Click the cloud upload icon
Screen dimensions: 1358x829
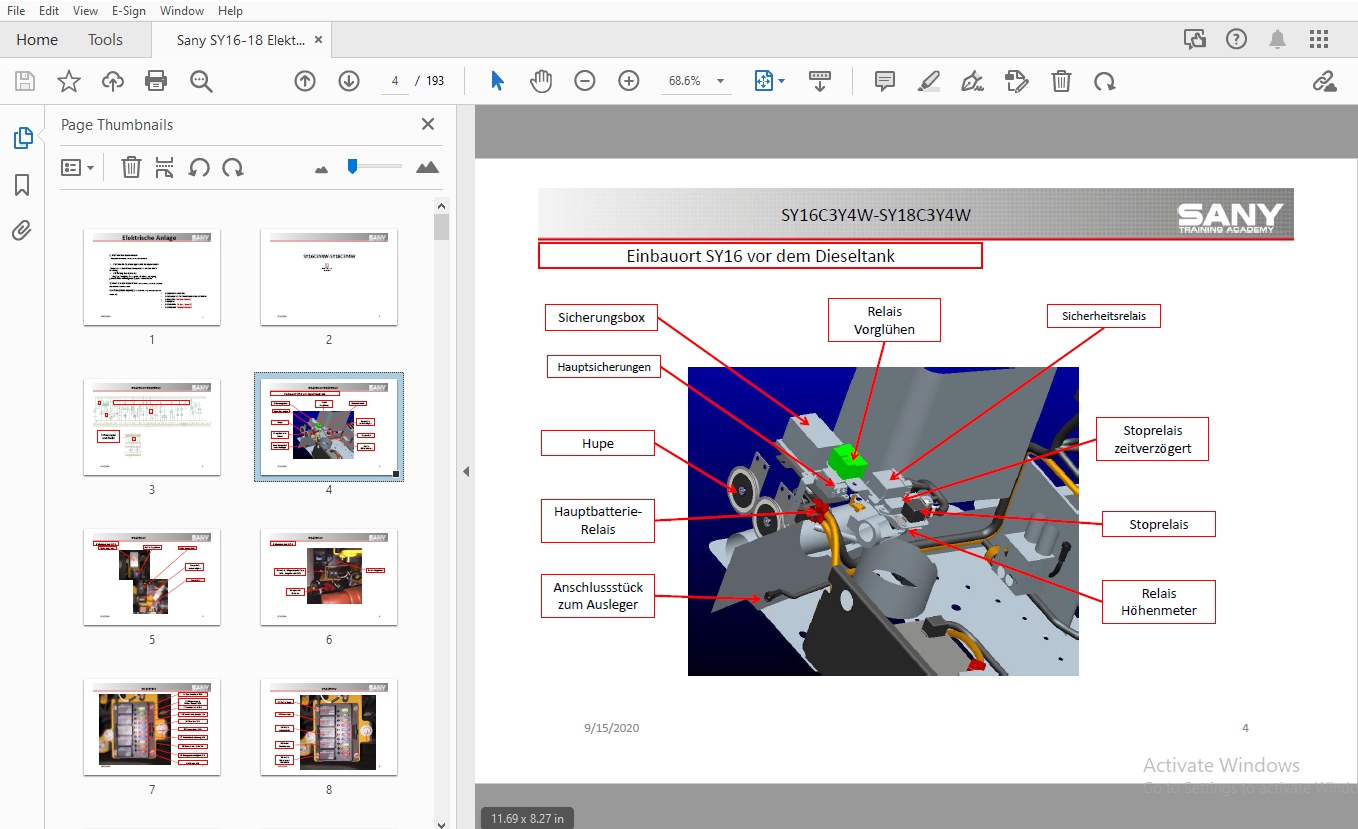click(113, 81)
